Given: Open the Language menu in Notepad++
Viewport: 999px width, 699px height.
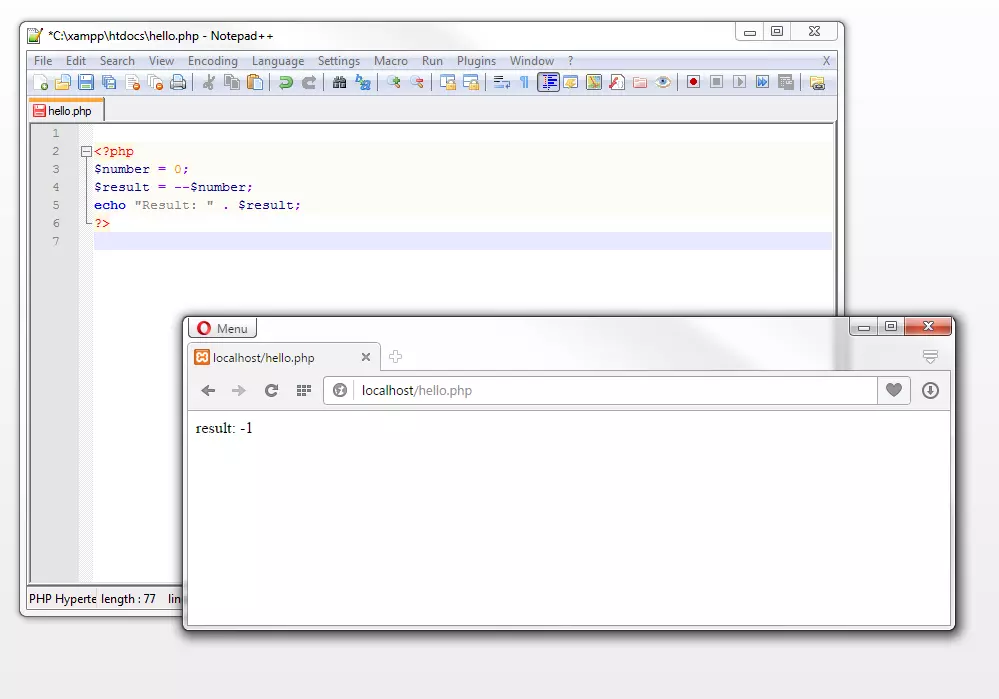Looking at the screenshot, I should point(278,60).
